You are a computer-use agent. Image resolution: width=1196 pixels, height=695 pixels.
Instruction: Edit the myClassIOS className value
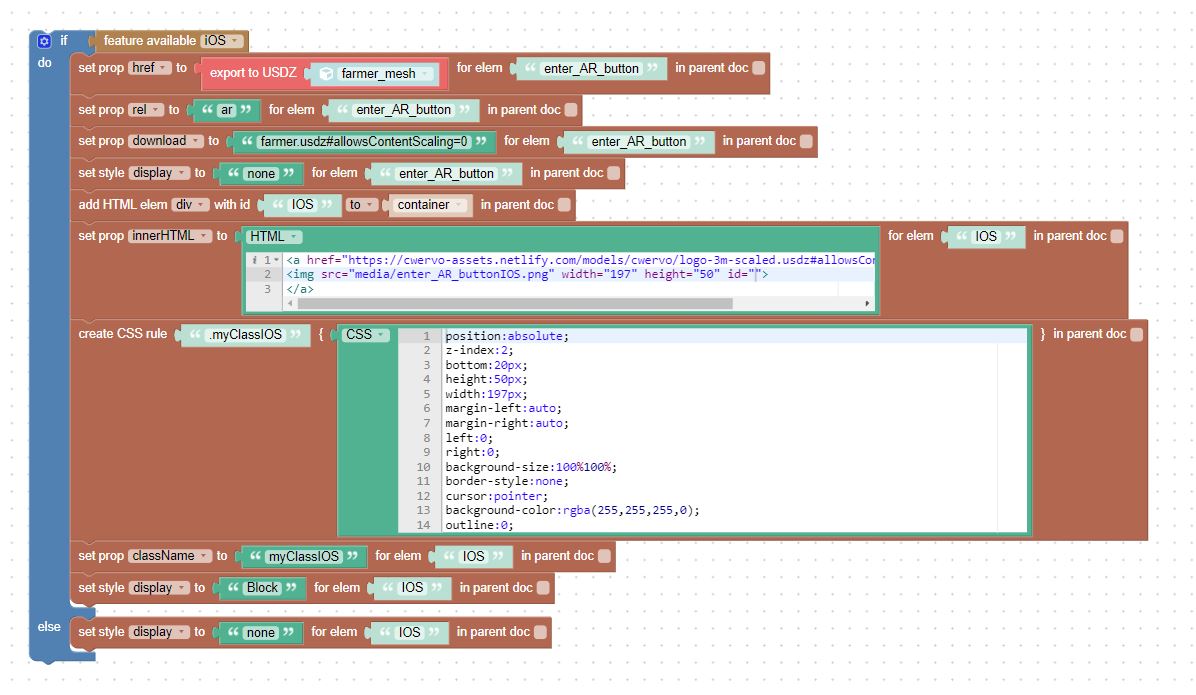[x=304, y=556]
